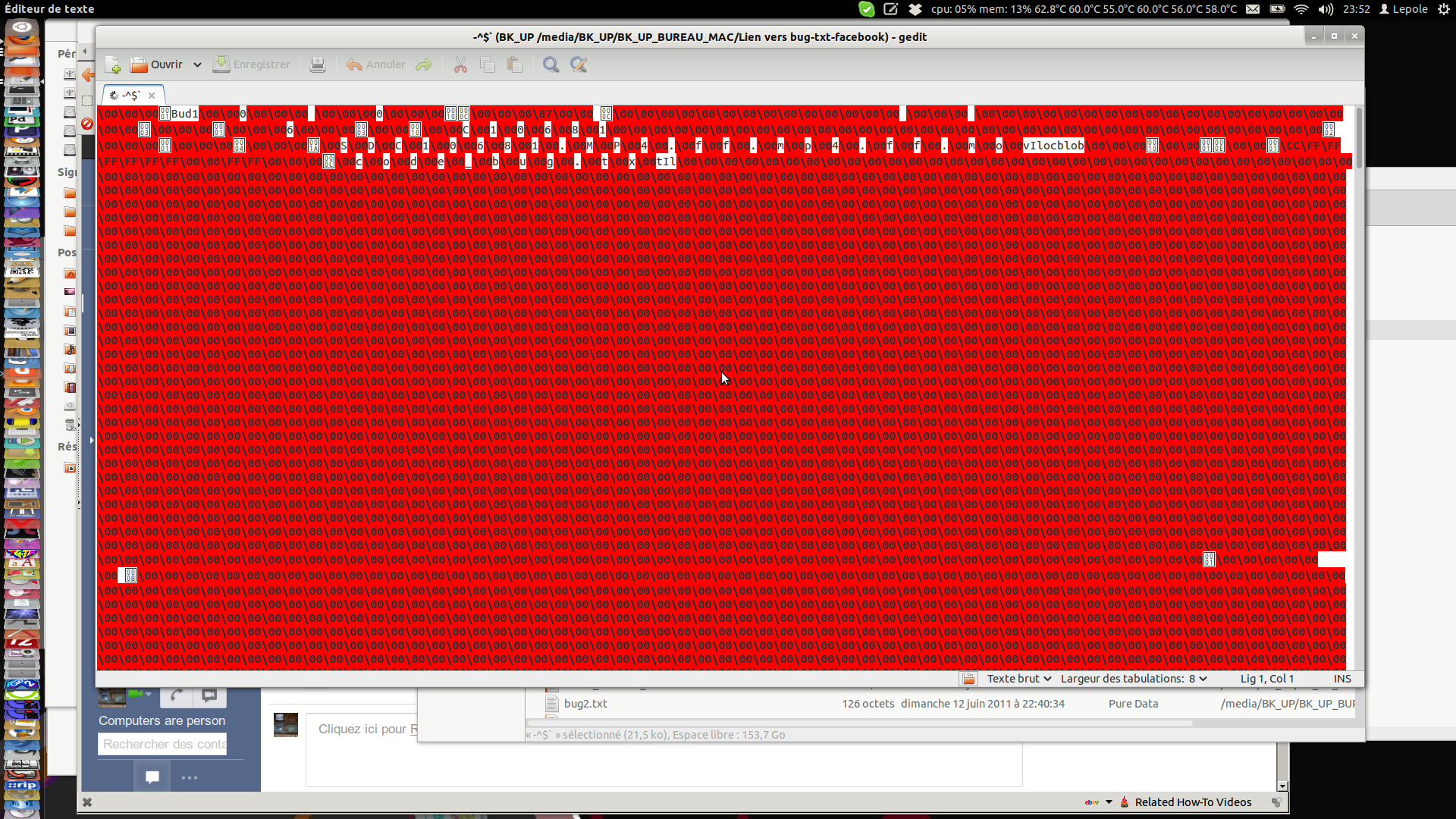This screenshot has height=819, width=1456.
Task: Click the Ouvrir button
Action: 158,65
